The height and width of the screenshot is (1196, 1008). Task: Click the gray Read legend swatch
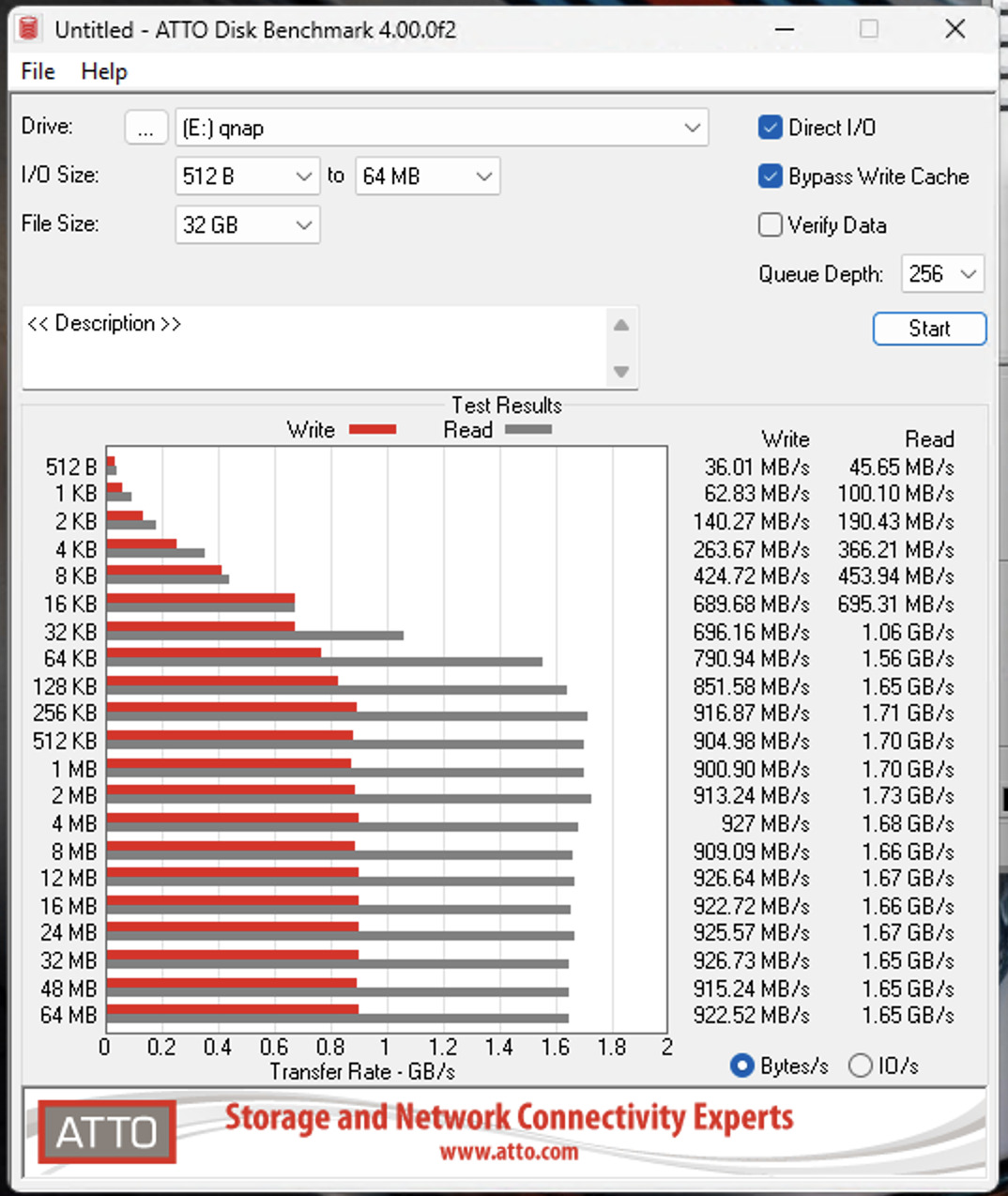528,429
